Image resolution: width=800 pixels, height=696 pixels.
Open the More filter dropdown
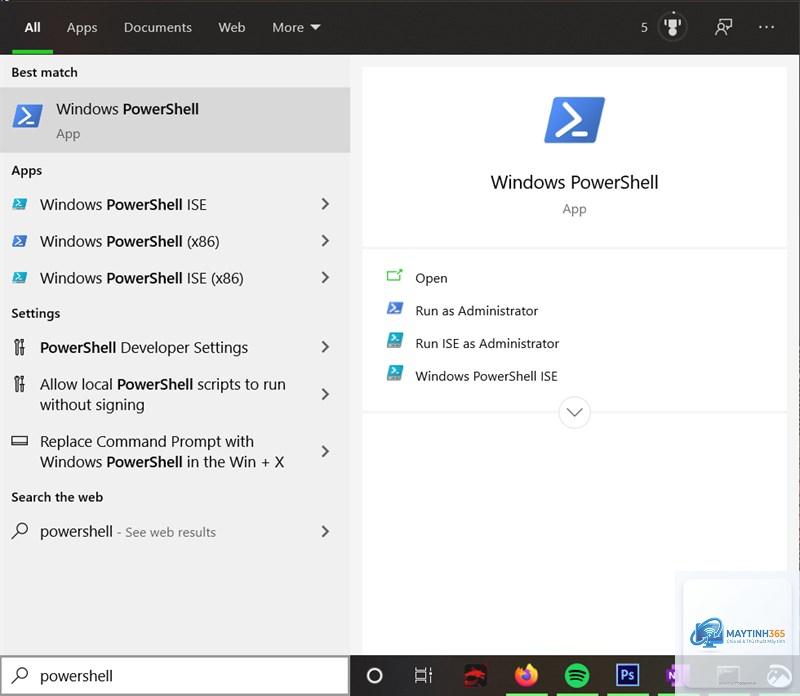coord(296,28)
